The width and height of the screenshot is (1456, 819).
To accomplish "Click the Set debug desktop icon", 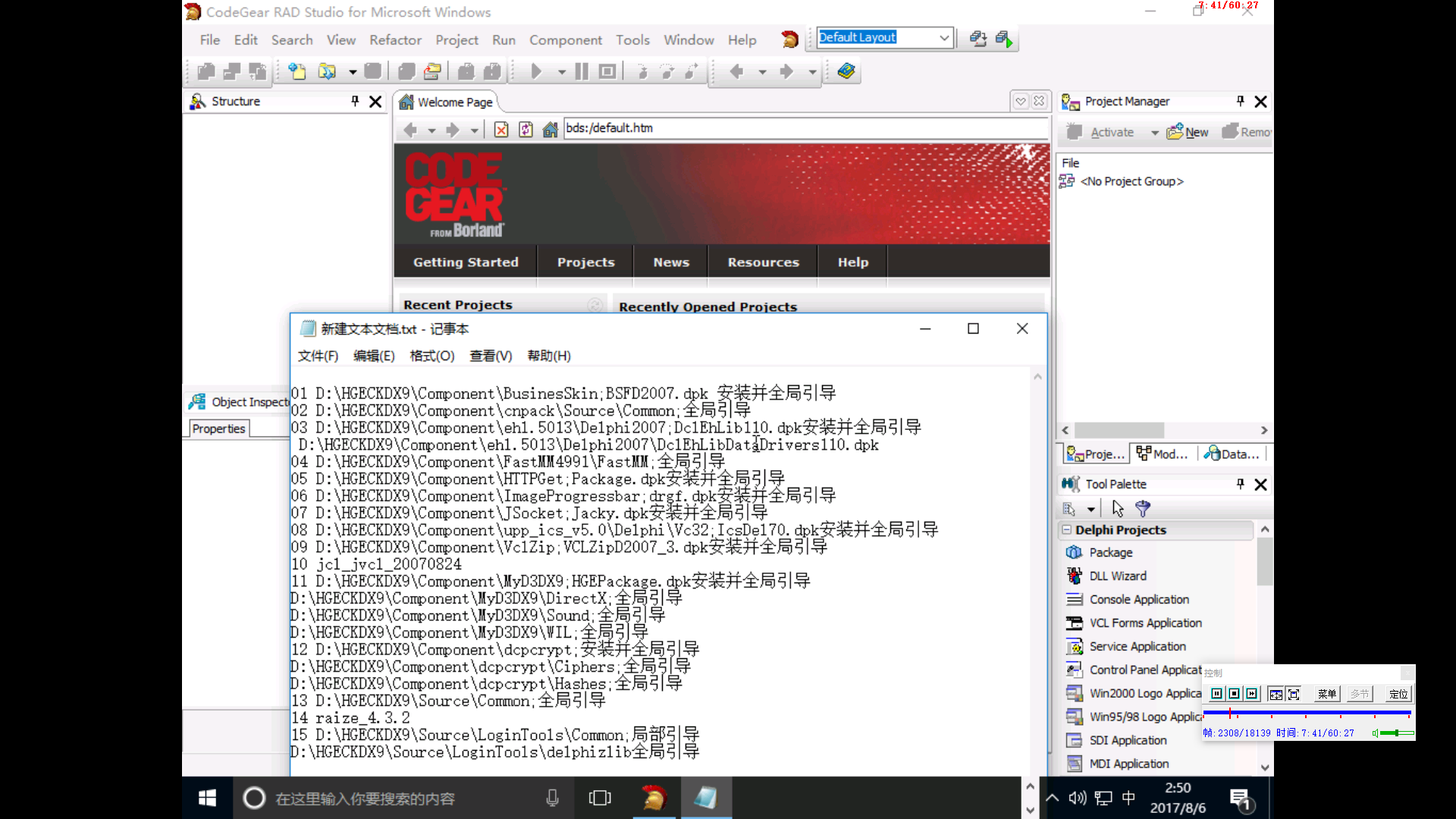I will [x=1004, y=38].
